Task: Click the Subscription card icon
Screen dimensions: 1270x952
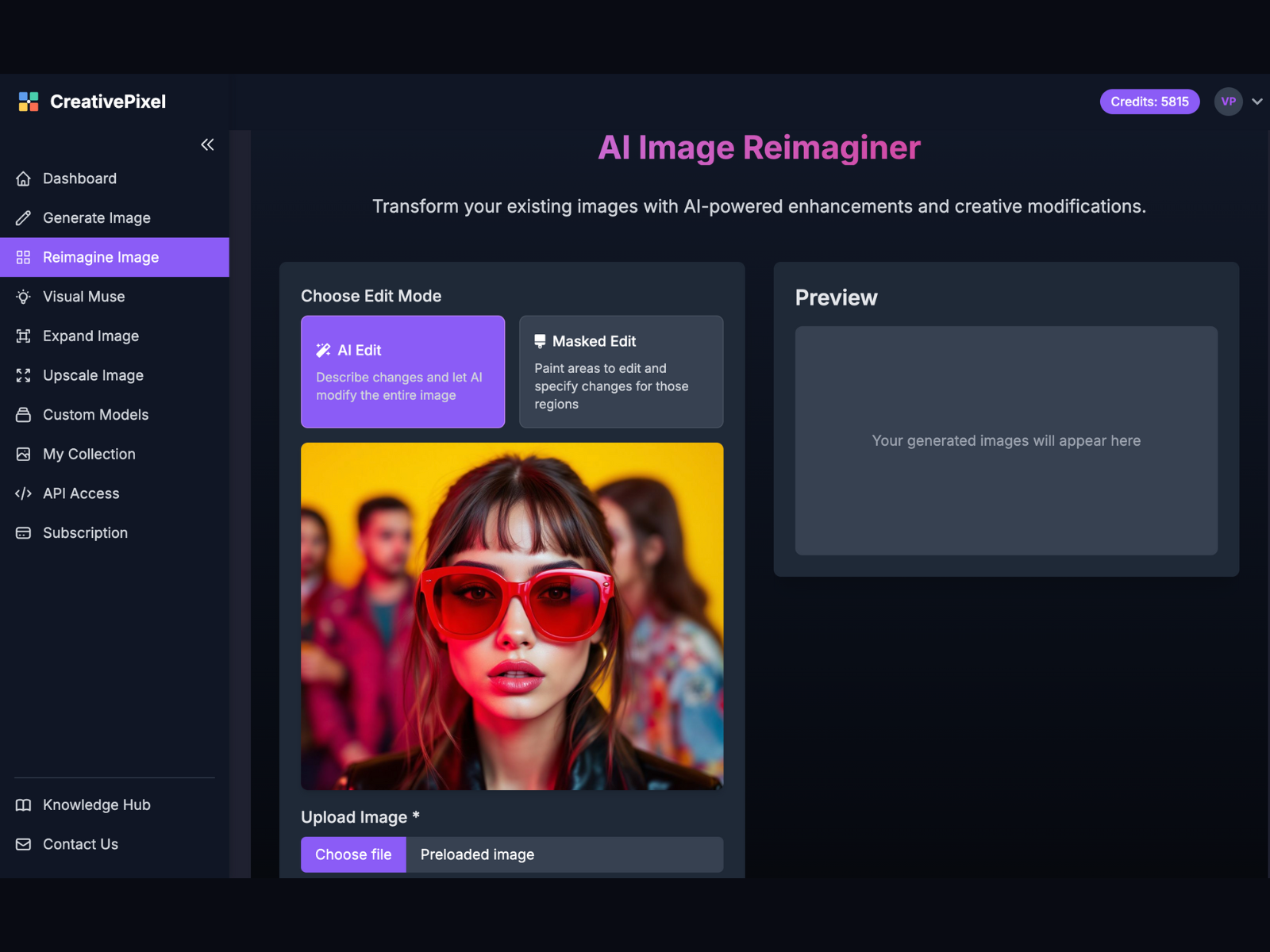Action: [24, 533]
